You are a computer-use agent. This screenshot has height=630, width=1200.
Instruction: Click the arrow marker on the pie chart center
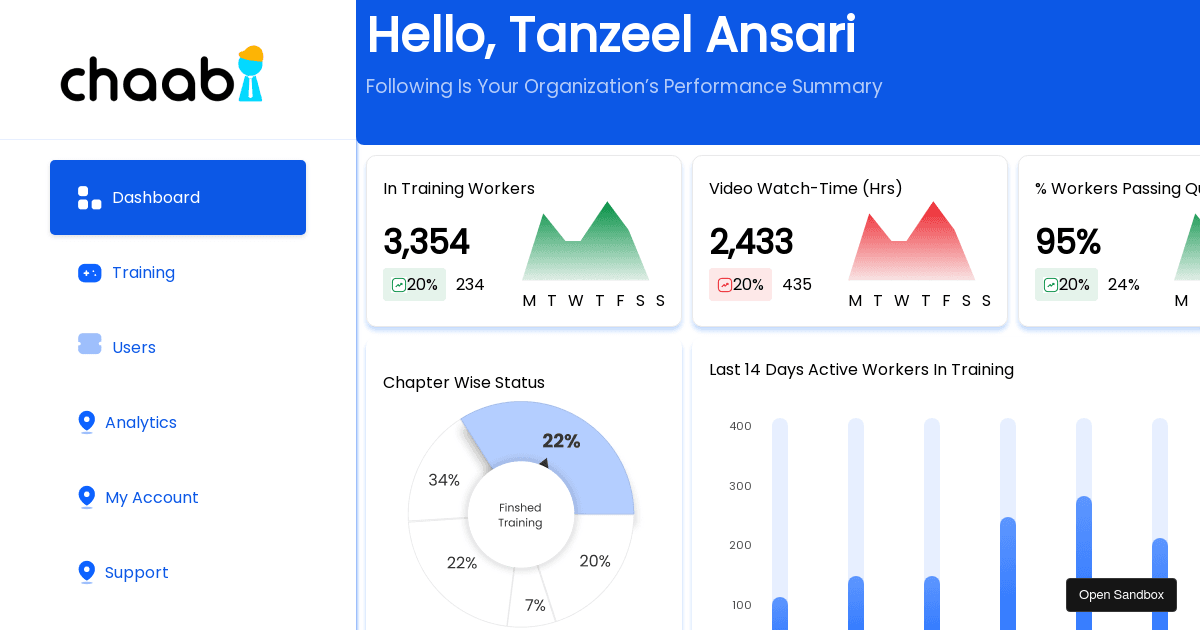click(544, 463)
